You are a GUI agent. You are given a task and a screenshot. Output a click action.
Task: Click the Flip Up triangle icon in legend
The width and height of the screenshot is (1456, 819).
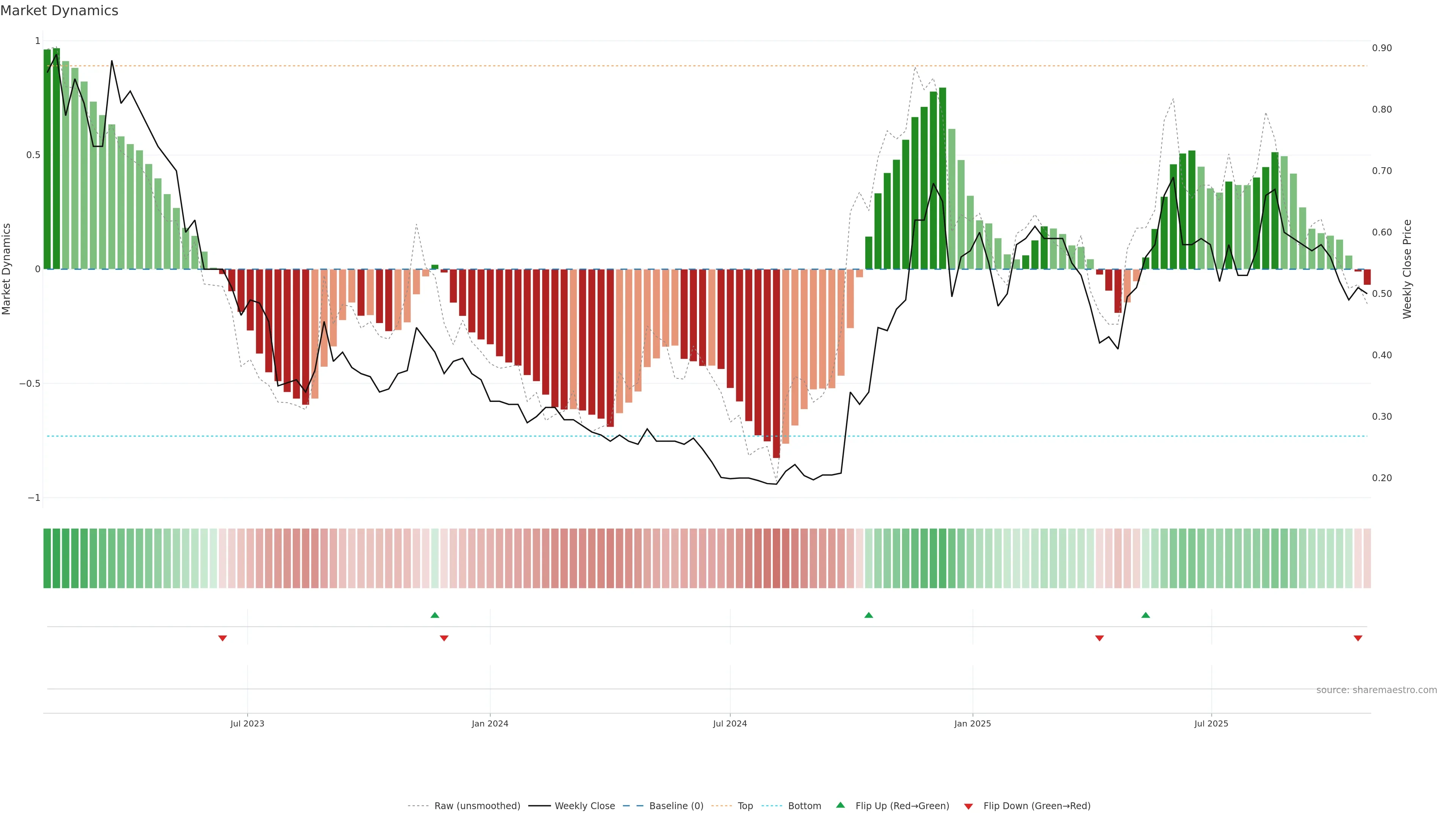pyautogui.click(x=840, y=805)
